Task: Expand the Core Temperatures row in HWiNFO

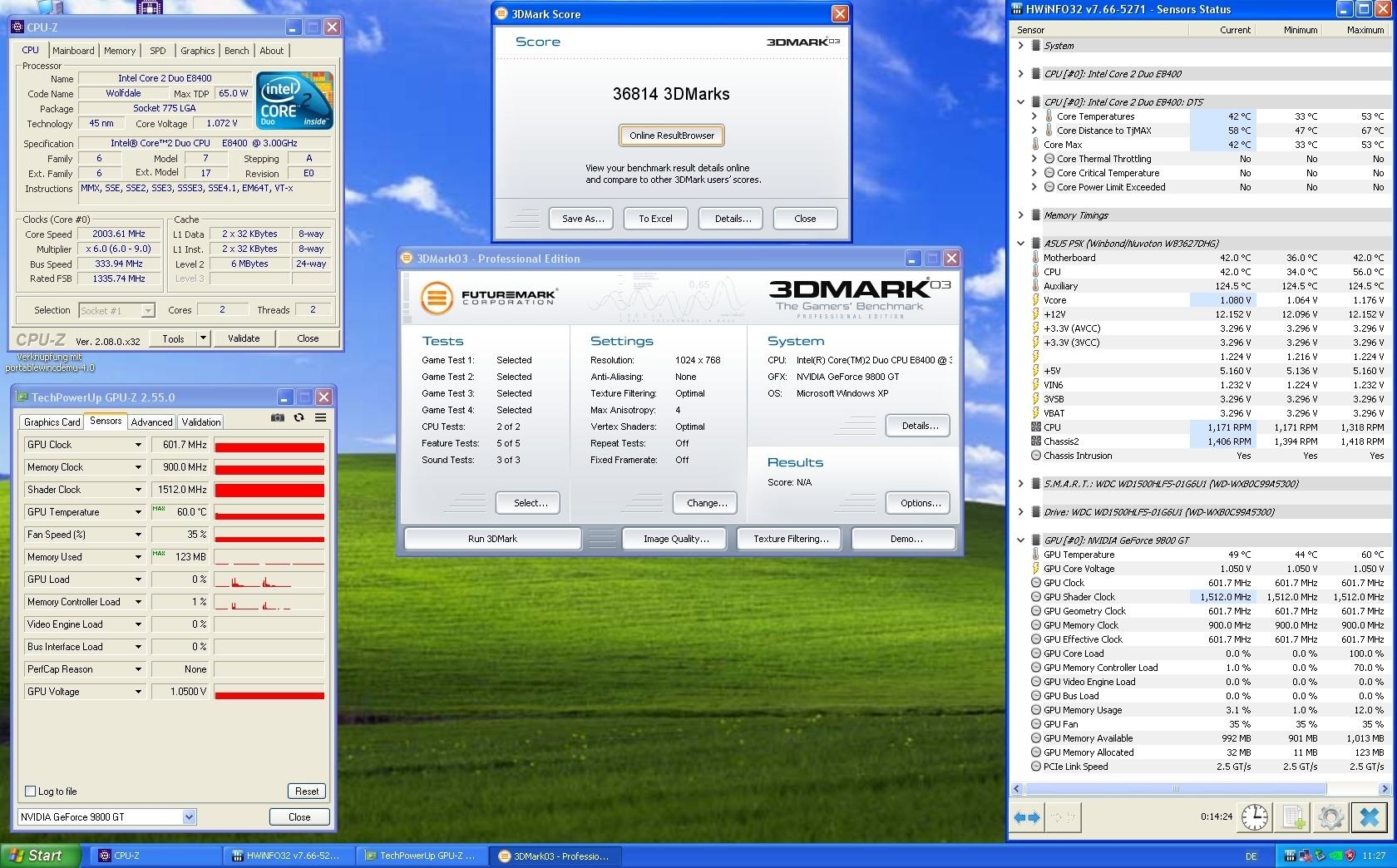Action: click(x=1034, y=116)
